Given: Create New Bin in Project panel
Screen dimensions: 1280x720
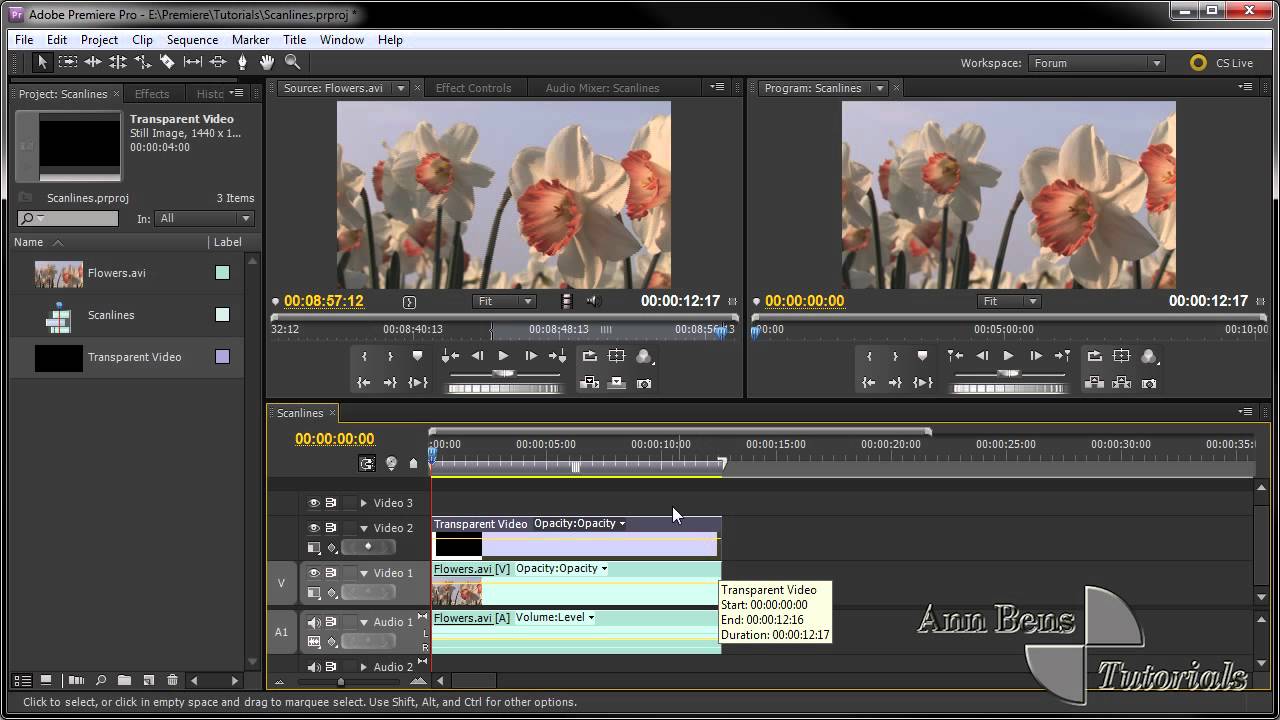Looking at the screenshot, I should click(x=124, y=681).
